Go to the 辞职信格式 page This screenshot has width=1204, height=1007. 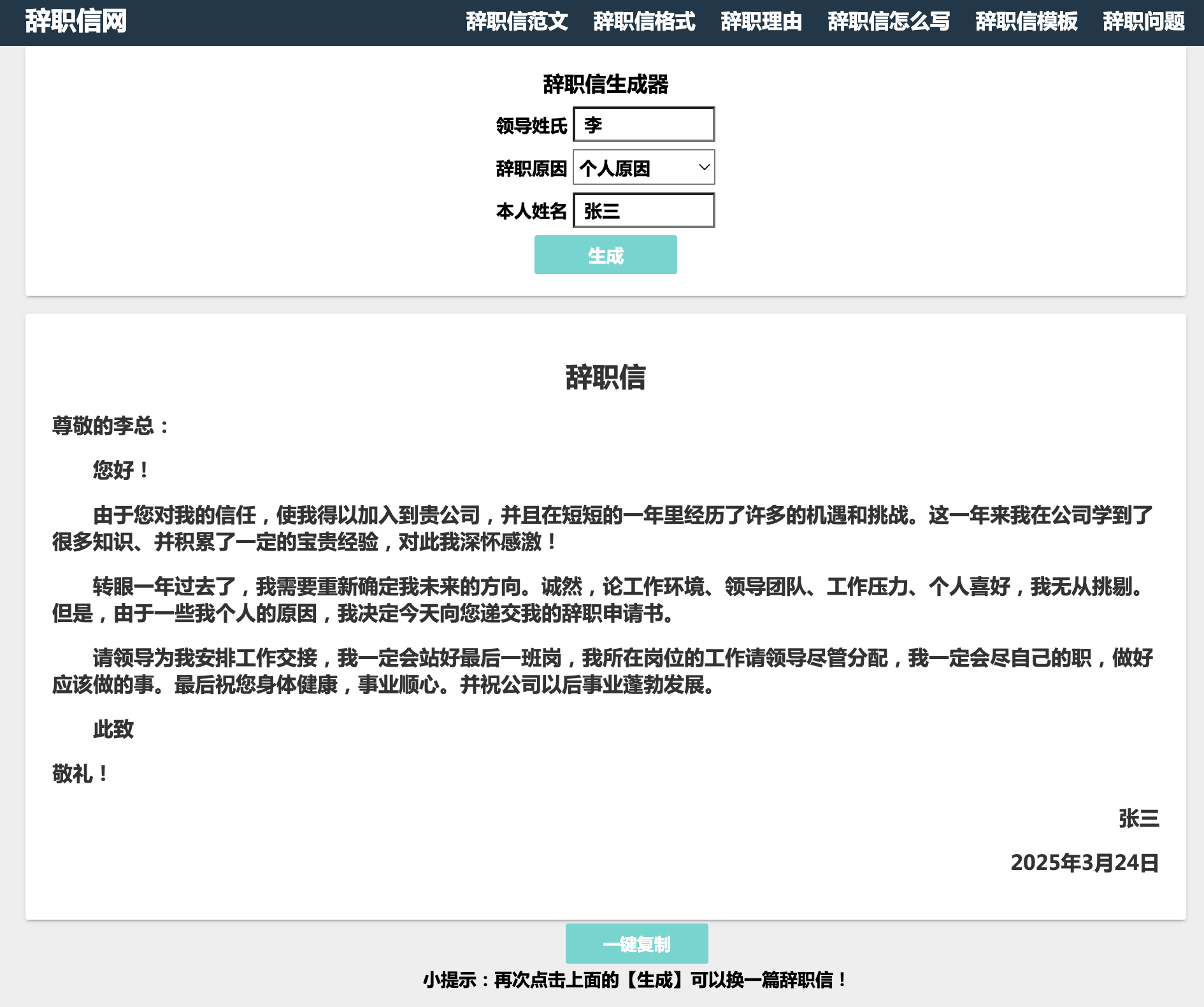[x=644, y=22]
